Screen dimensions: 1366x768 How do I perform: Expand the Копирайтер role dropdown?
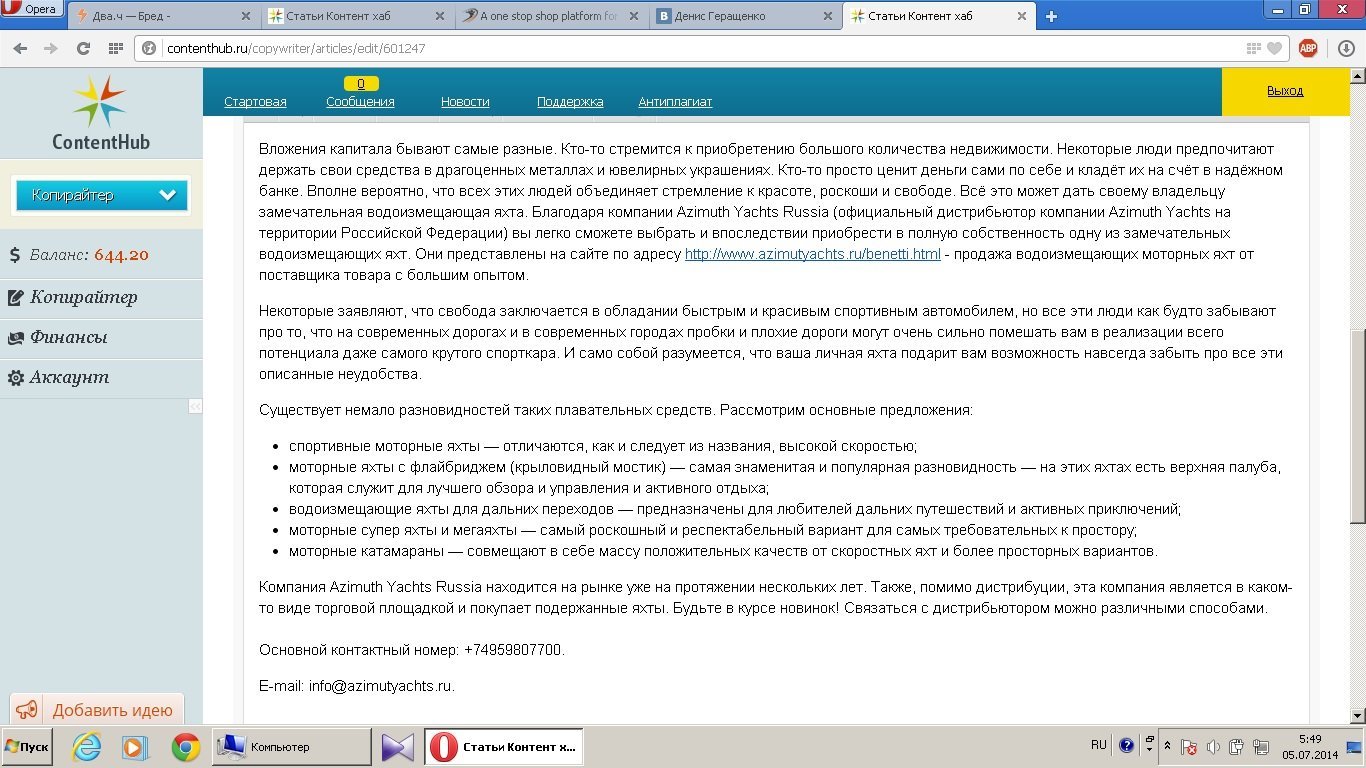pos(101,195)
